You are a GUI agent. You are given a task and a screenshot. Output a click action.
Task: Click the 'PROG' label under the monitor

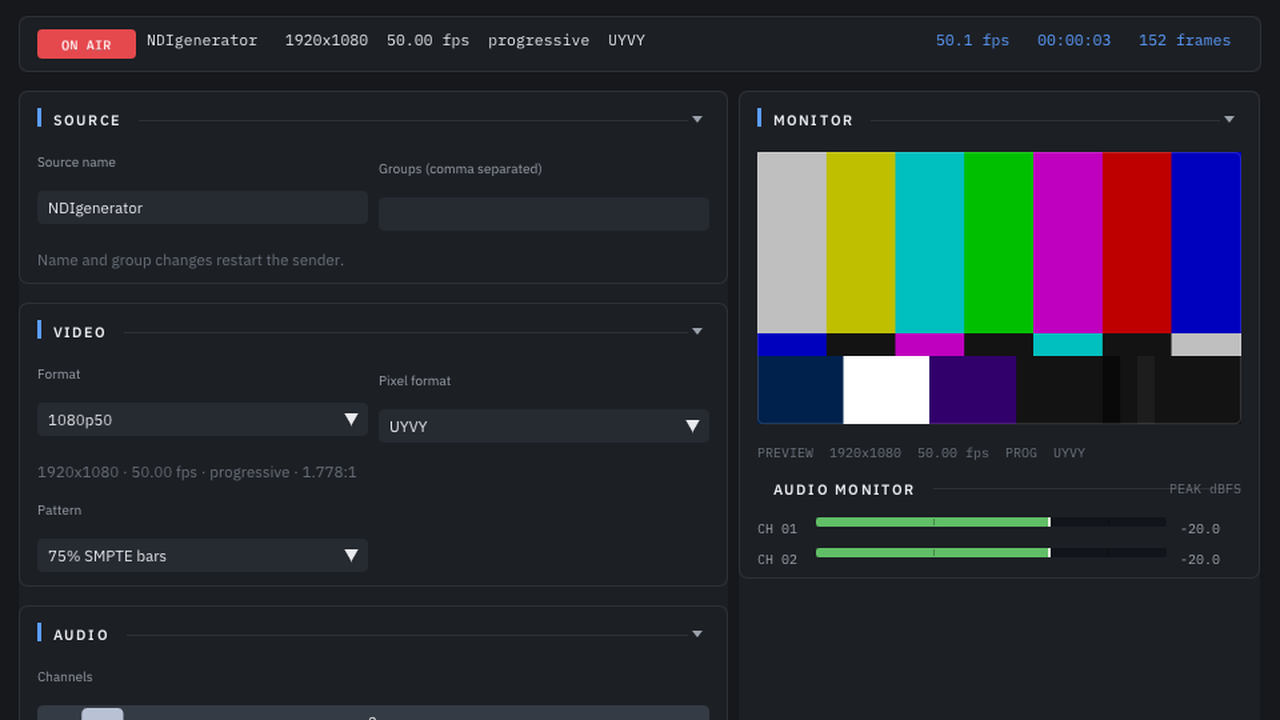coord(1021,453)
